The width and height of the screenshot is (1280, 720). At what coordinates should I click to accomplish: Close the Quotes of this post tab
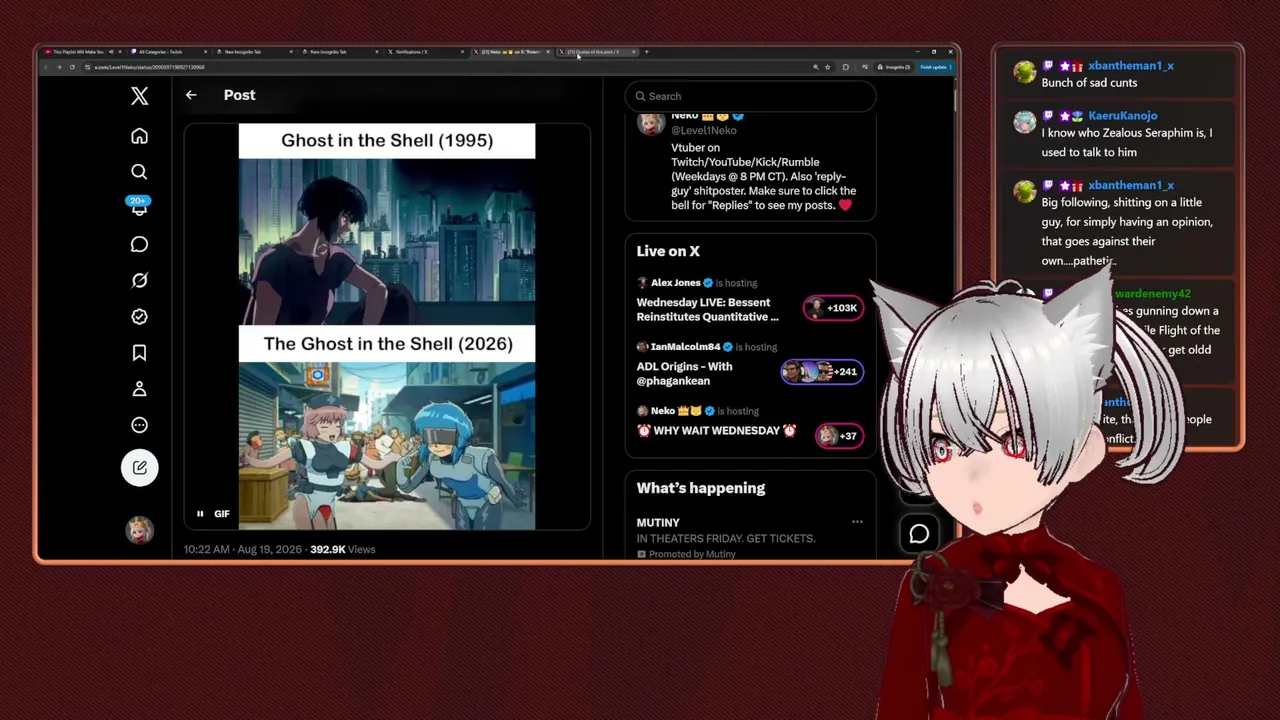click(633, 51)
